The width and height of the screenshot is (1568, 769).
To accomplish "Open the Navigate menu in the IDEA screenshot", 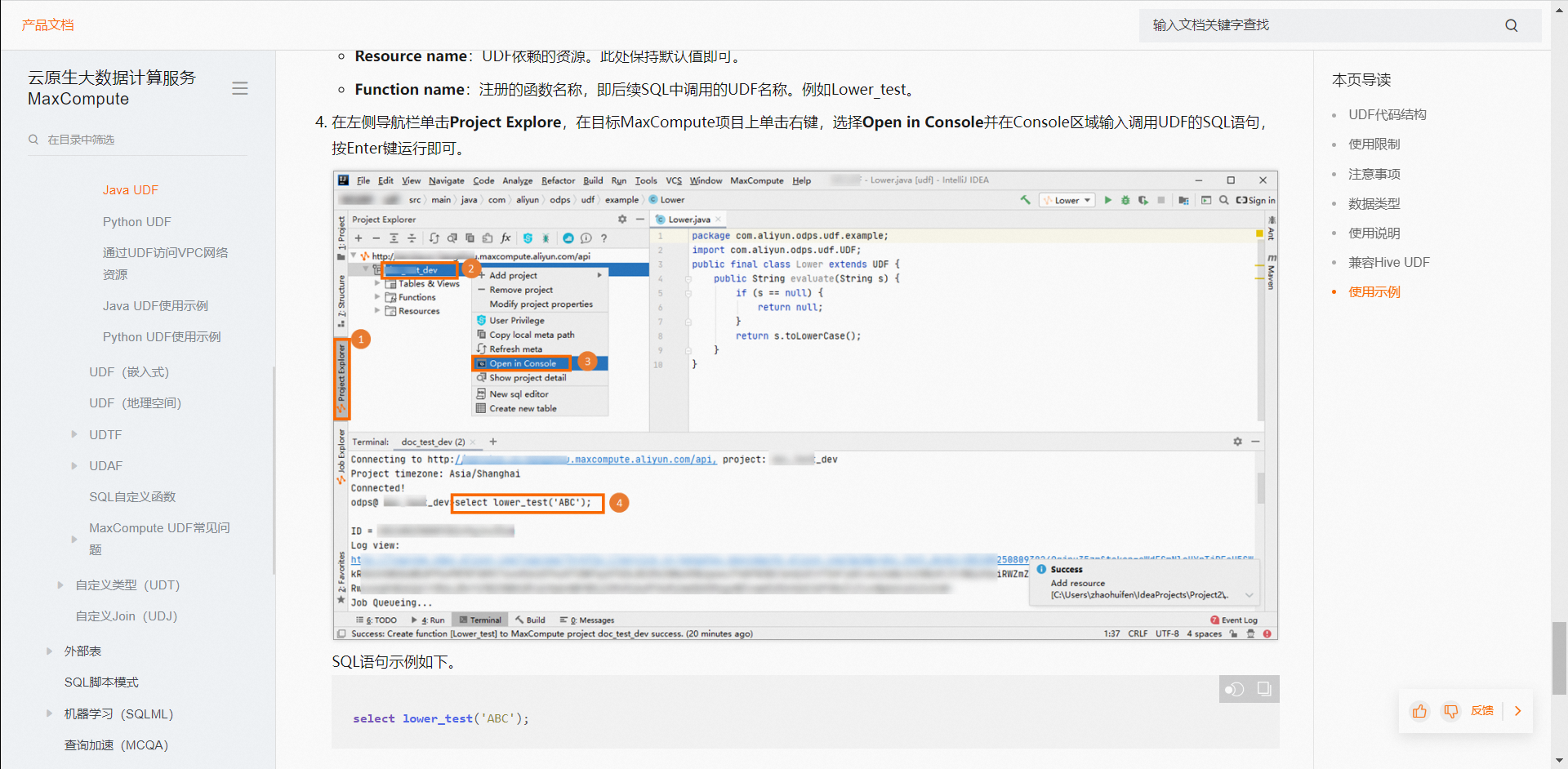I will point(446,180).
